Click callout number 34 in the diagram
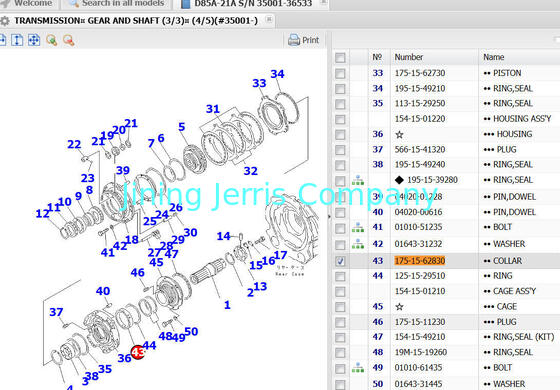Viewport: 560px width, 390px height. (278, 74)
